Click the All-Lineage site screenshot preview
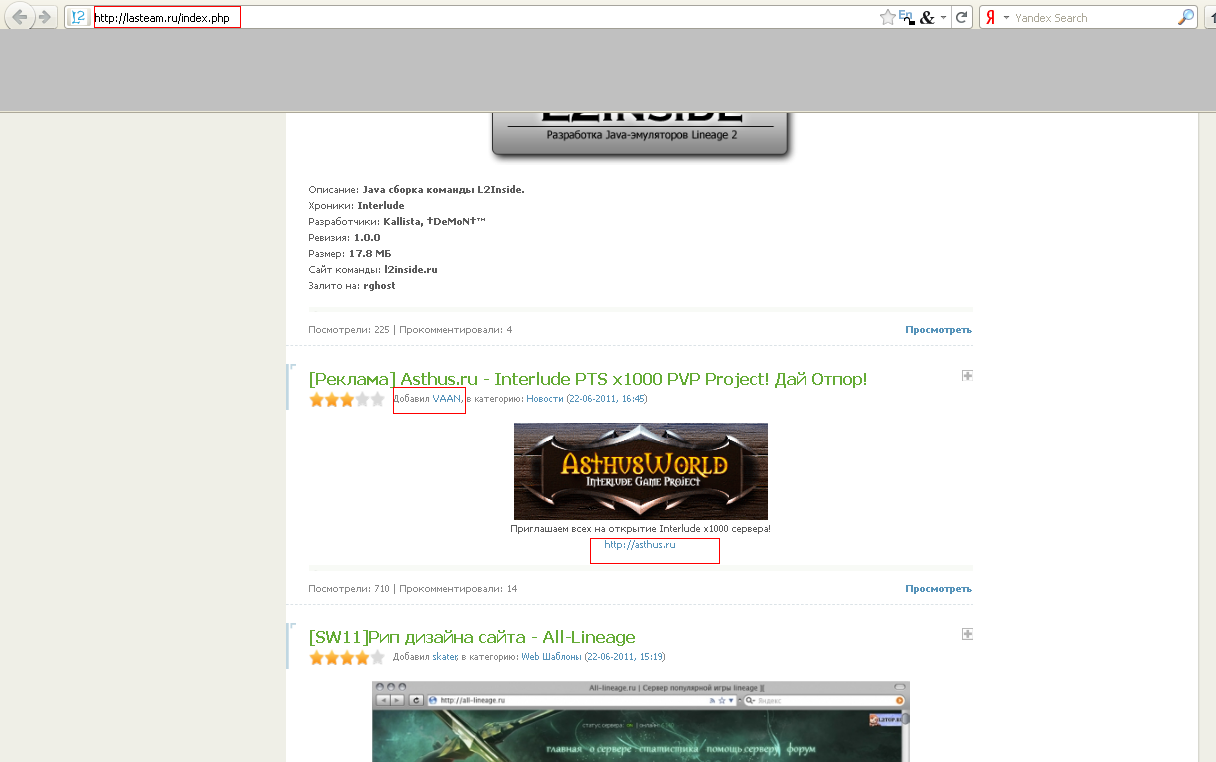 point(641,721)
